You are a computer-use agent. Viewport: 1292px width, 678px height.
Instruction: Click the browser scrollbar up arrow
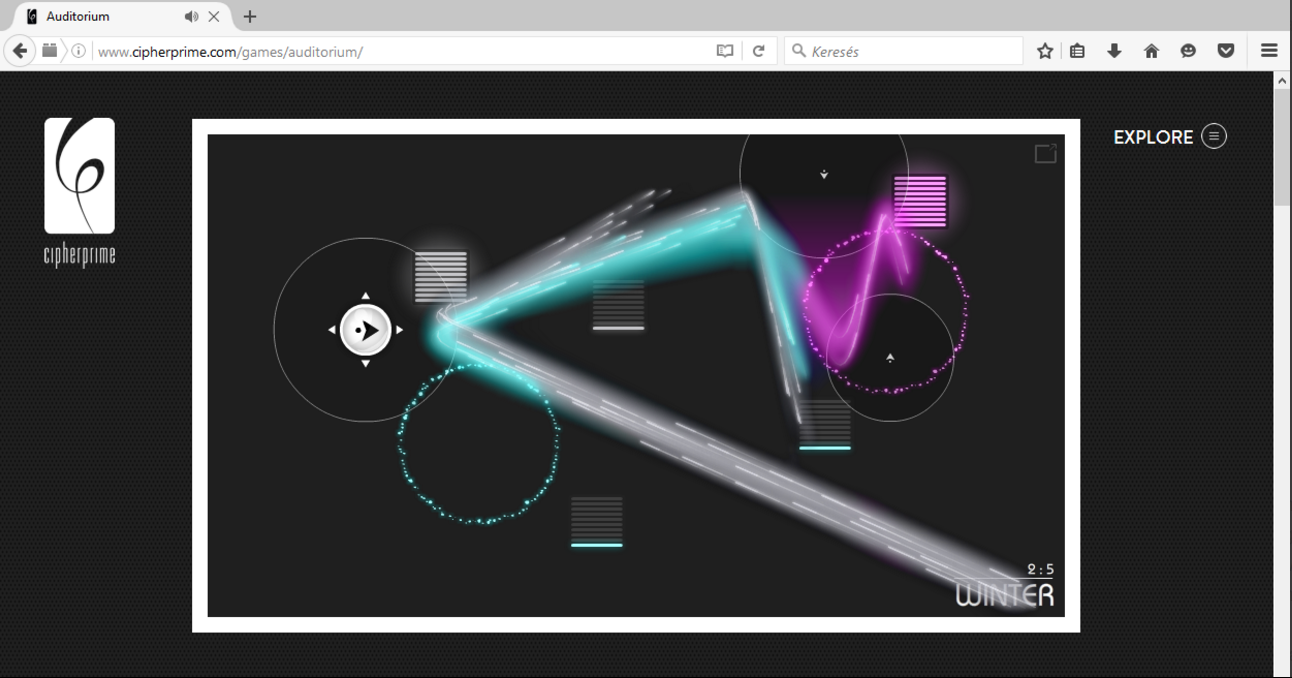tap(1282, 81)
